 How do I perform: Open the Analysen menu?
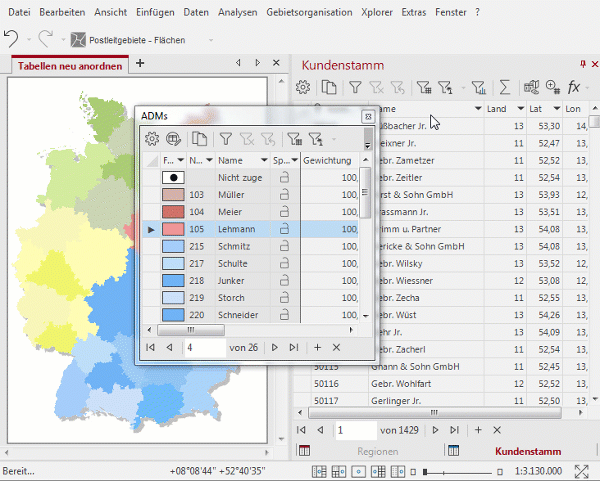click(x=238, y=12)
